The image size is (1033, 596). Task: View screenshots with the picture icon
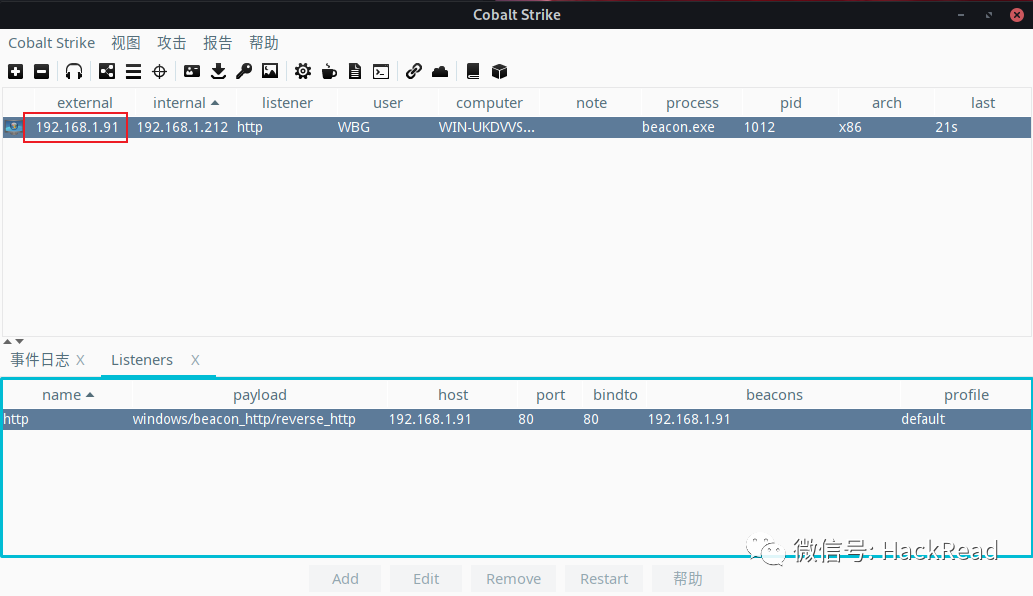coord(270,71)
